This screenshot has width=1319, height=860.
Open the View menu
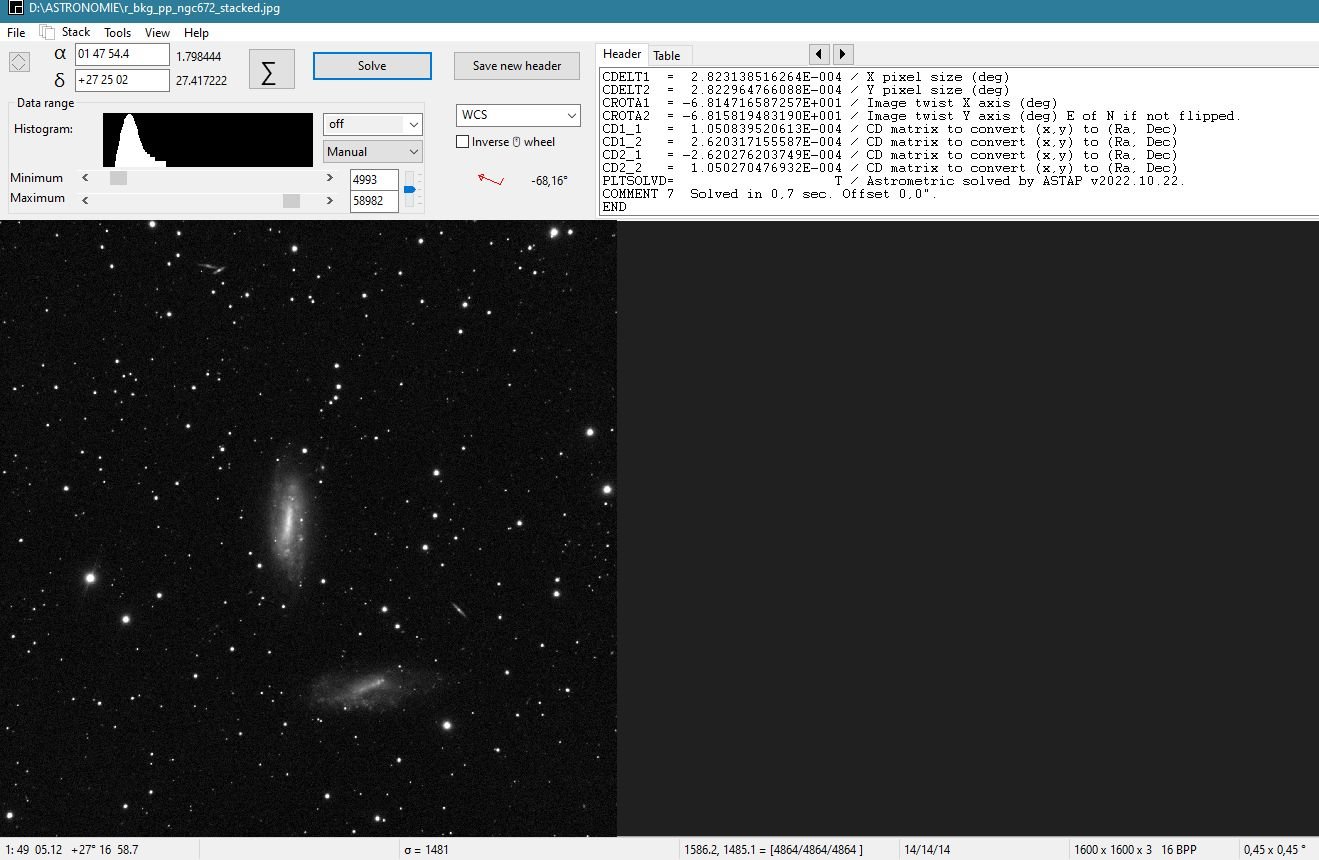coord(157,33)
